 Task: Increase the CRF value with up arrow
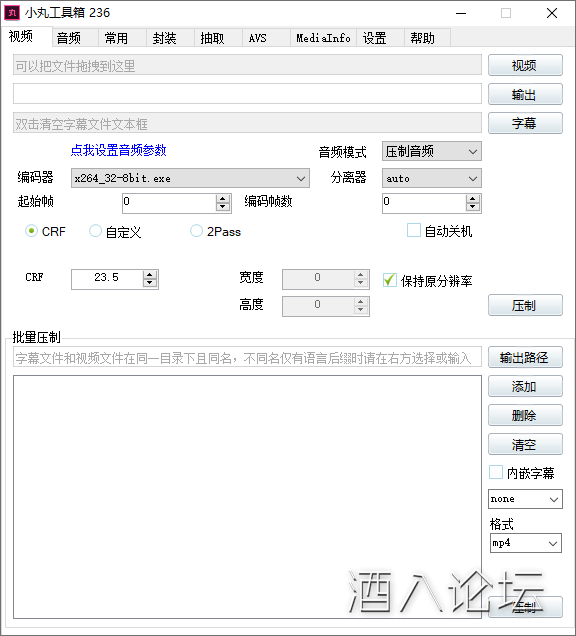pyautogui.click(x=150, y=275)
